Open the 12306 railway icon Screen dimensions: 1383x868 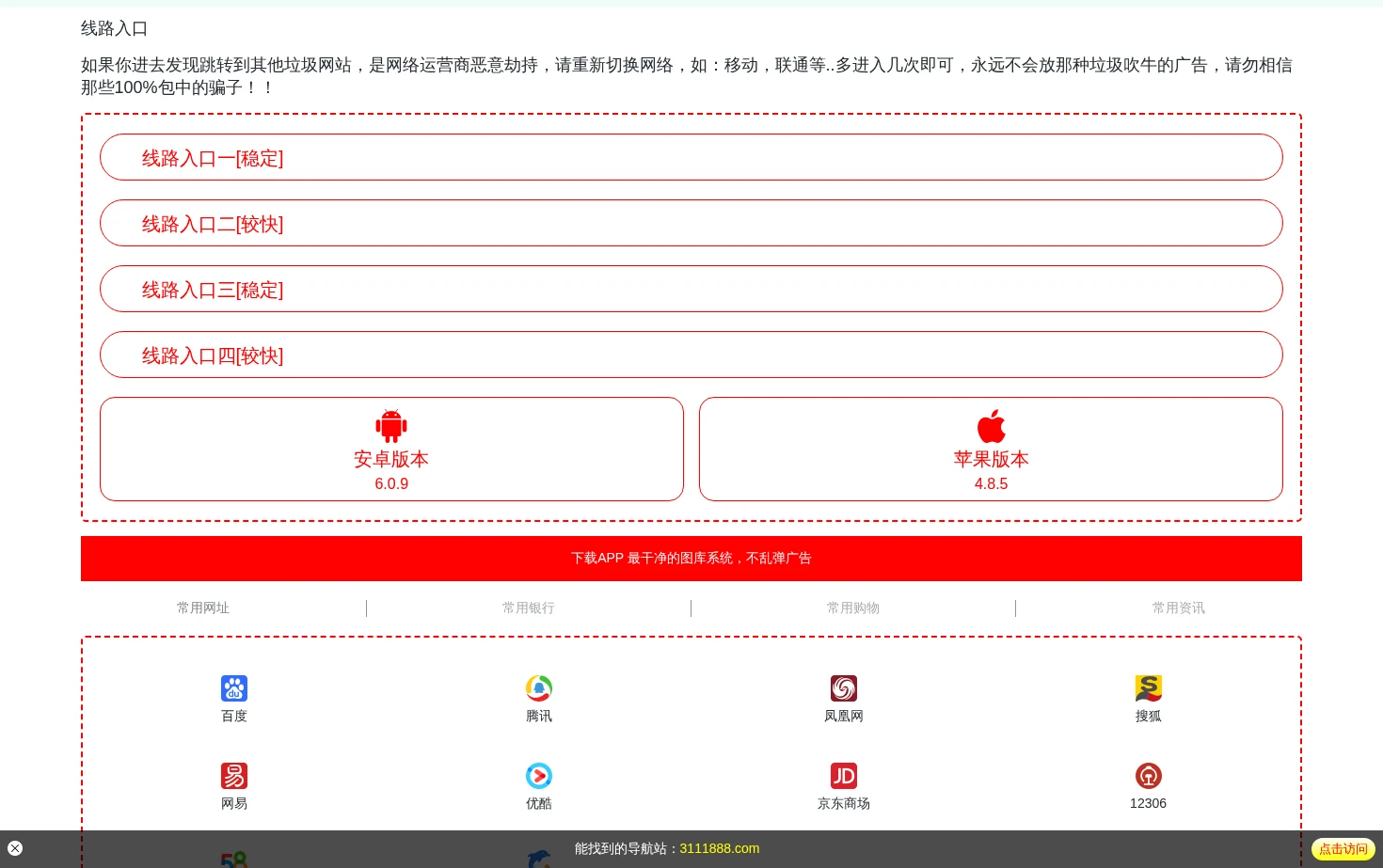click(x=1149, y=776)
